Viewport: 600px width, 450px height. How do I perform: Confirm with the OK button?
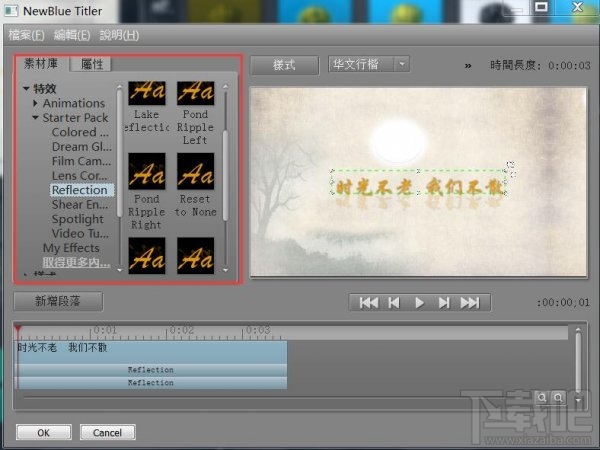[44, 432]
